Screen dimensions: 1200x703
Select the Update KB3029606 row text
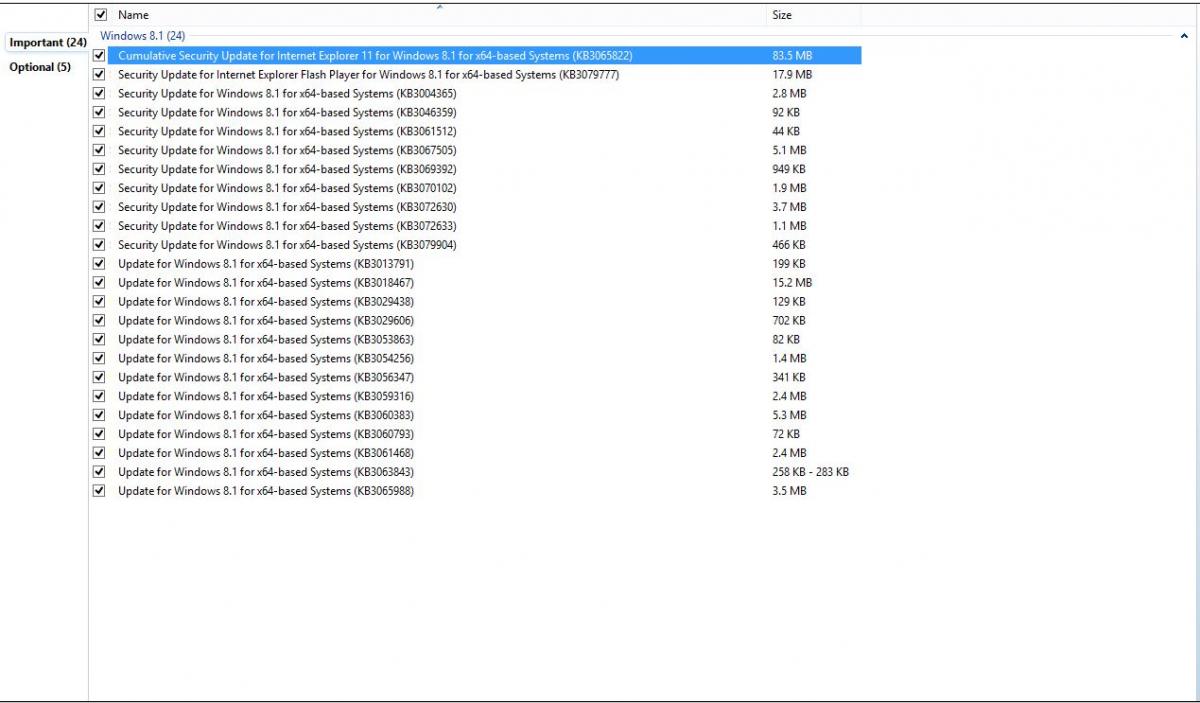coord(266,321)
